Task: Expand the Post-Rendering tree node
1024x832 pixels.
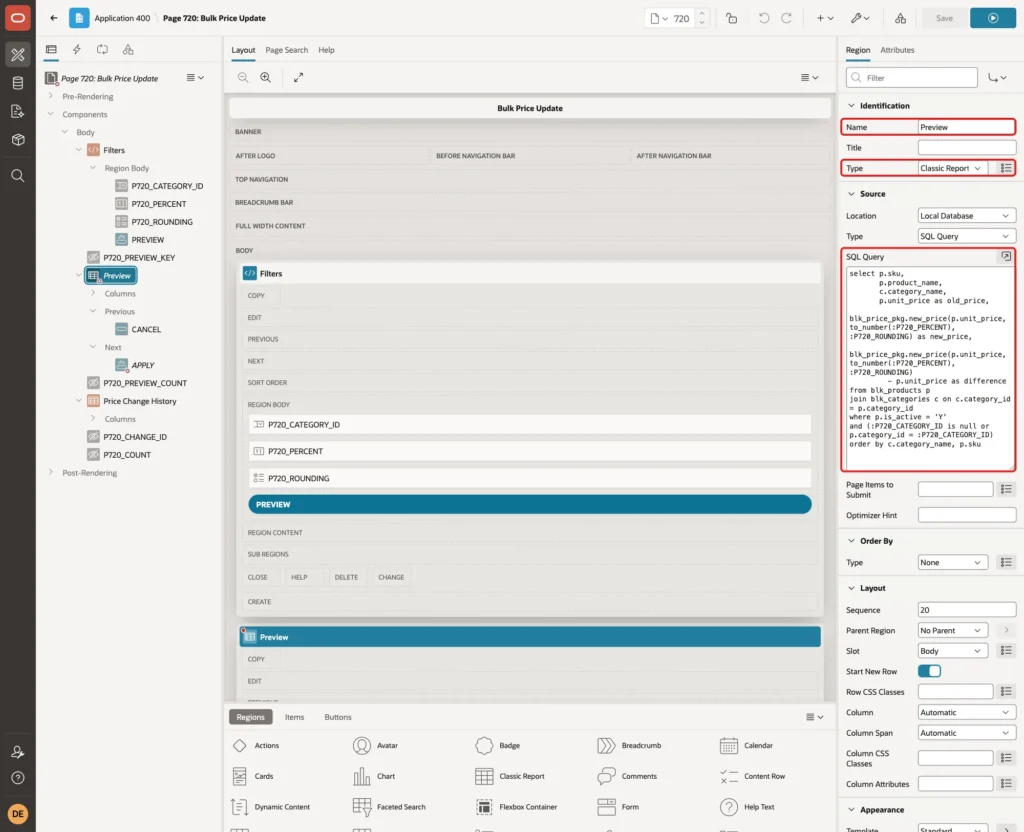Action: [51, 472]
